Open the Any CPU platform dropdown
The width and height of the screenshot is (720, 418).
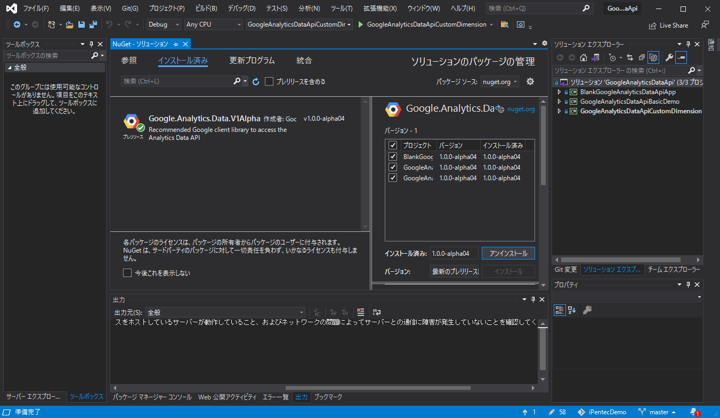coord(213,24)
